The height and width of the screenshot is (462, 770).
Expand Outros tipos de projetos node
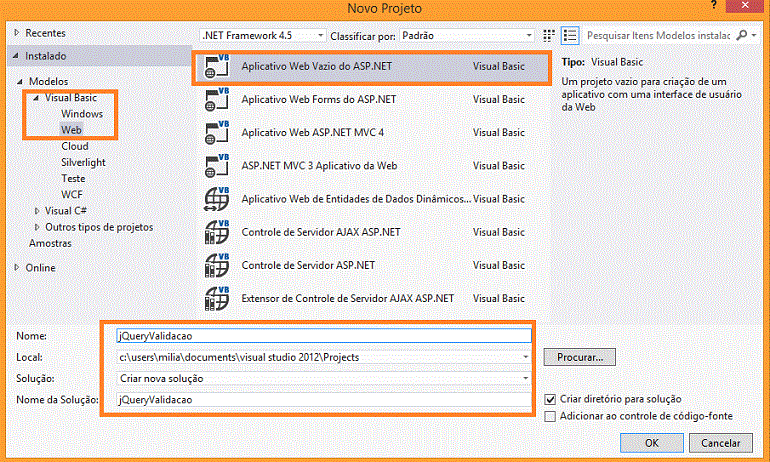[37, 227]
